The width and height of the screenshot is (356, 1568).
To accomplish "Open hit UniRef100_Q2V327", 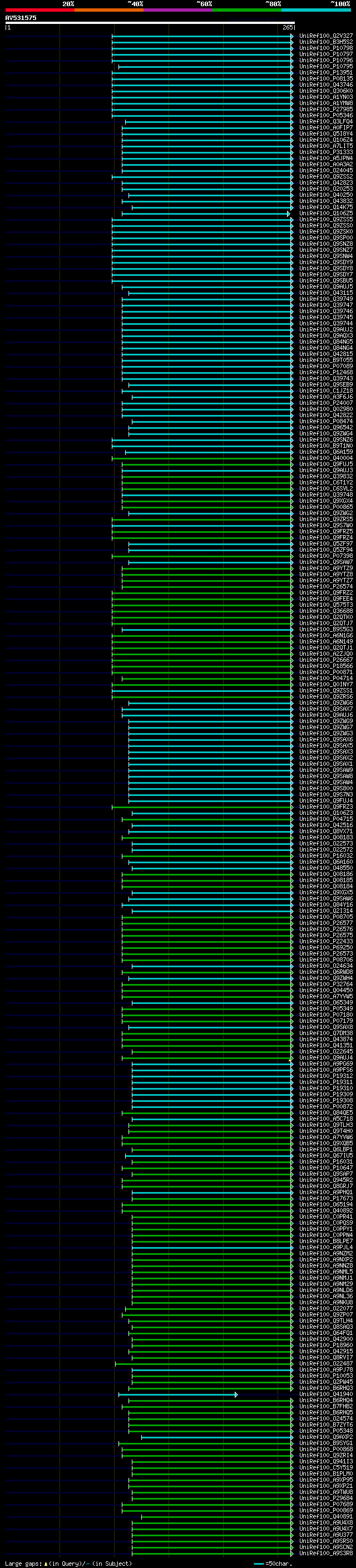I will point(325,36).
